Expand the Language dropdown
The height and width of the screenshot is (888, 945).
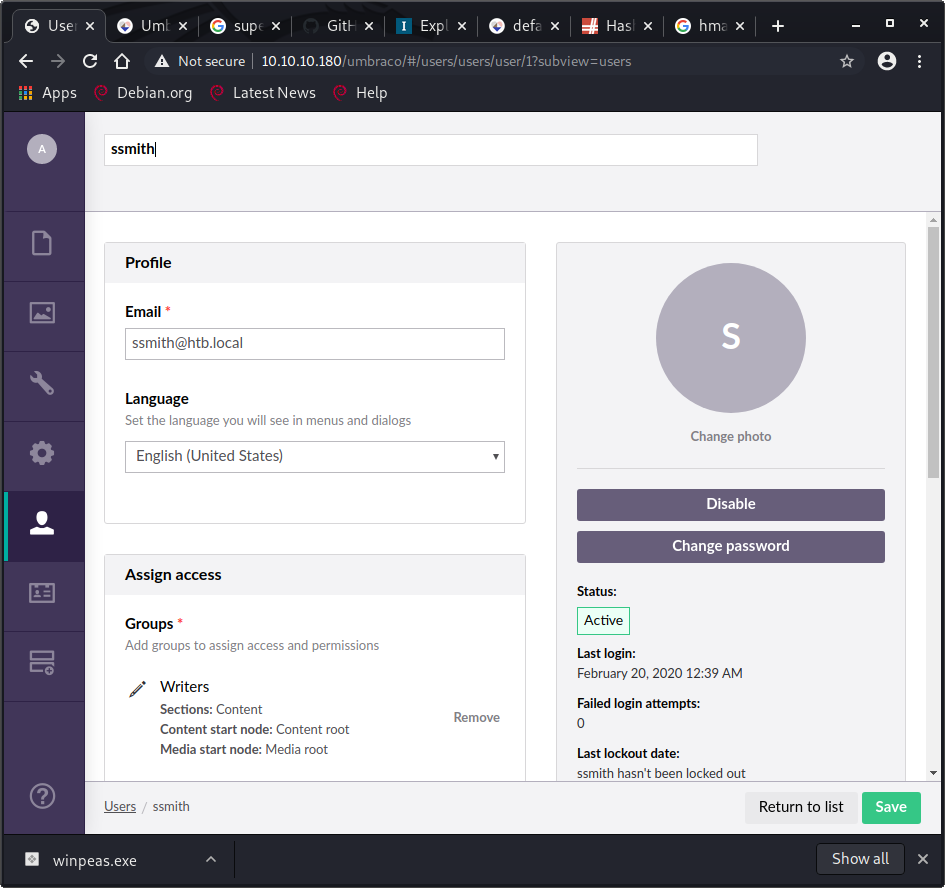tap(314, 456)
